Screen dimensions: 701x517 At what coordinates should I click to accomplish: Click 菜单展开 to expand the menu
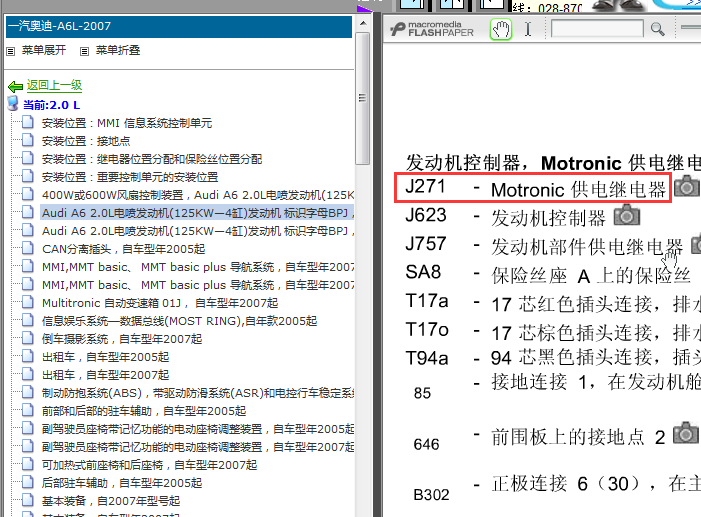44,50
